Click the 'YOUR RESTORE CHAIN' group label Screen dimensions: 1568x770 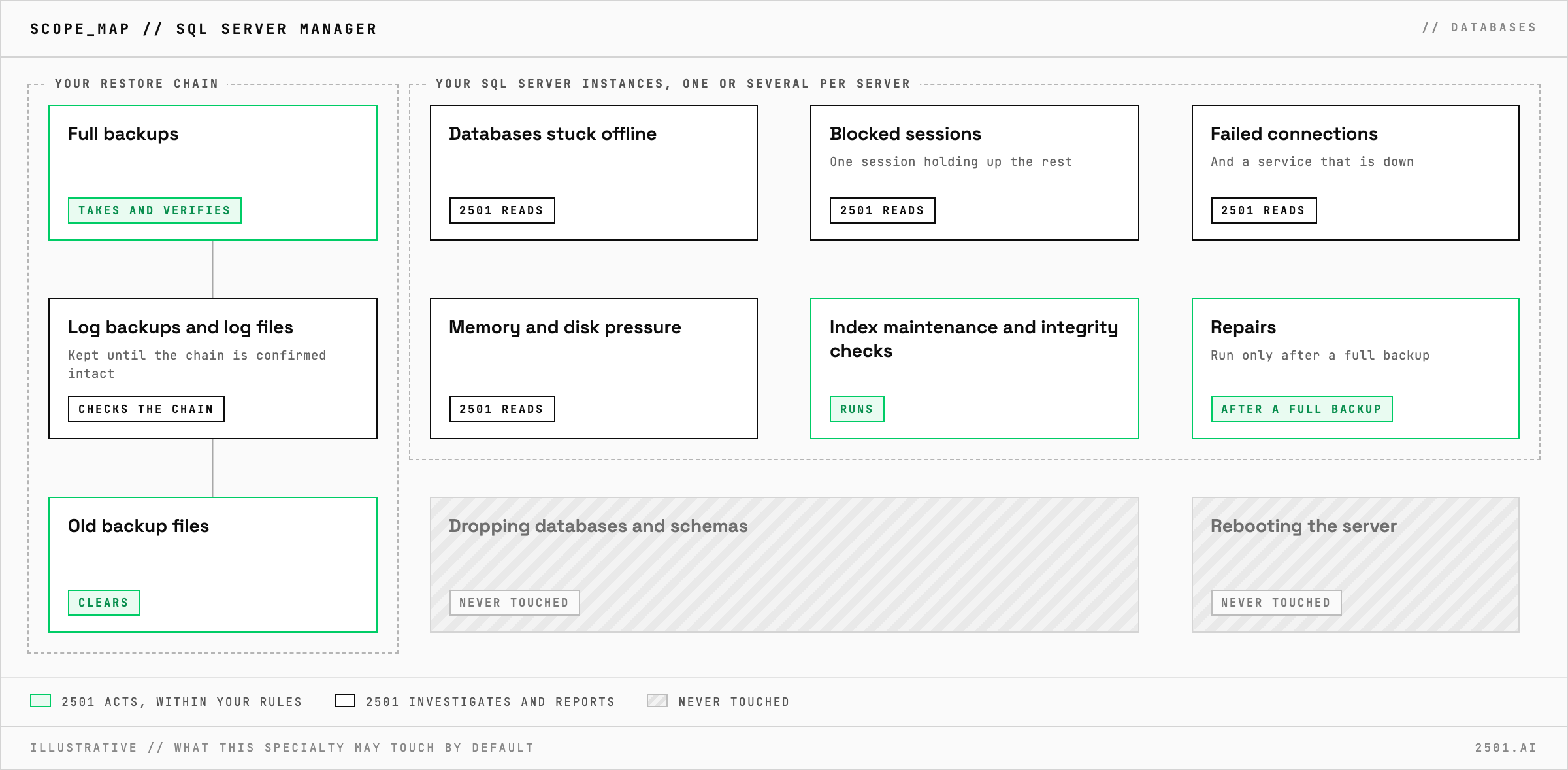(x=137, y=84)
